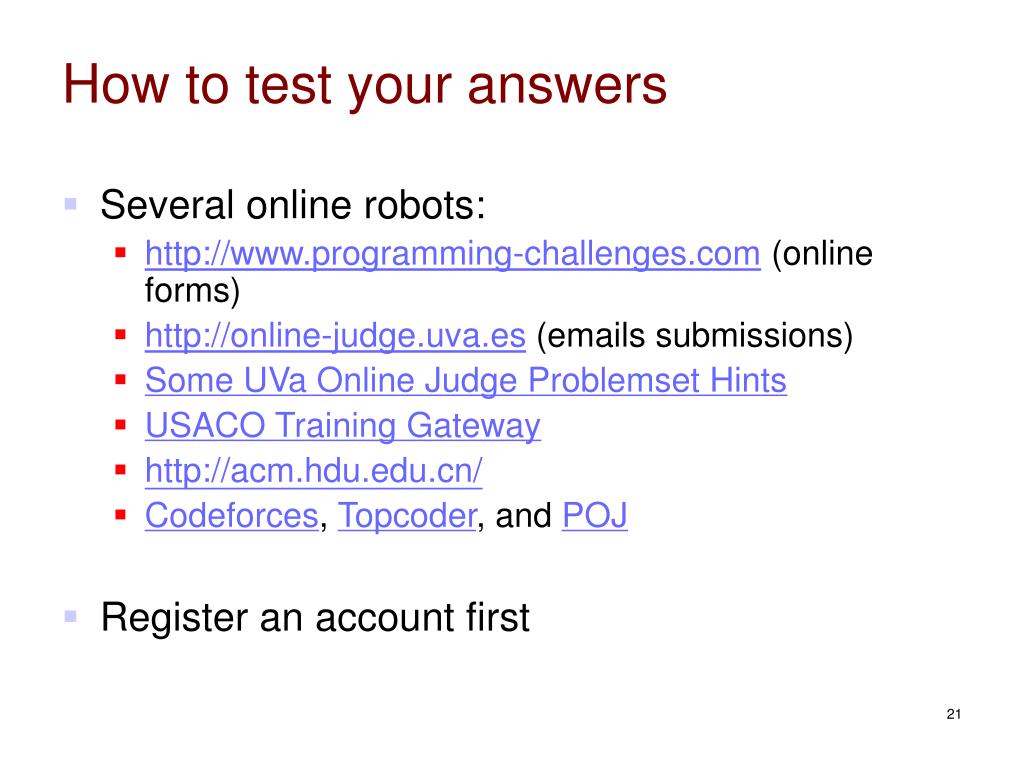Open the Topcoder link
The image size is (1024, 768).
point(407,516)
